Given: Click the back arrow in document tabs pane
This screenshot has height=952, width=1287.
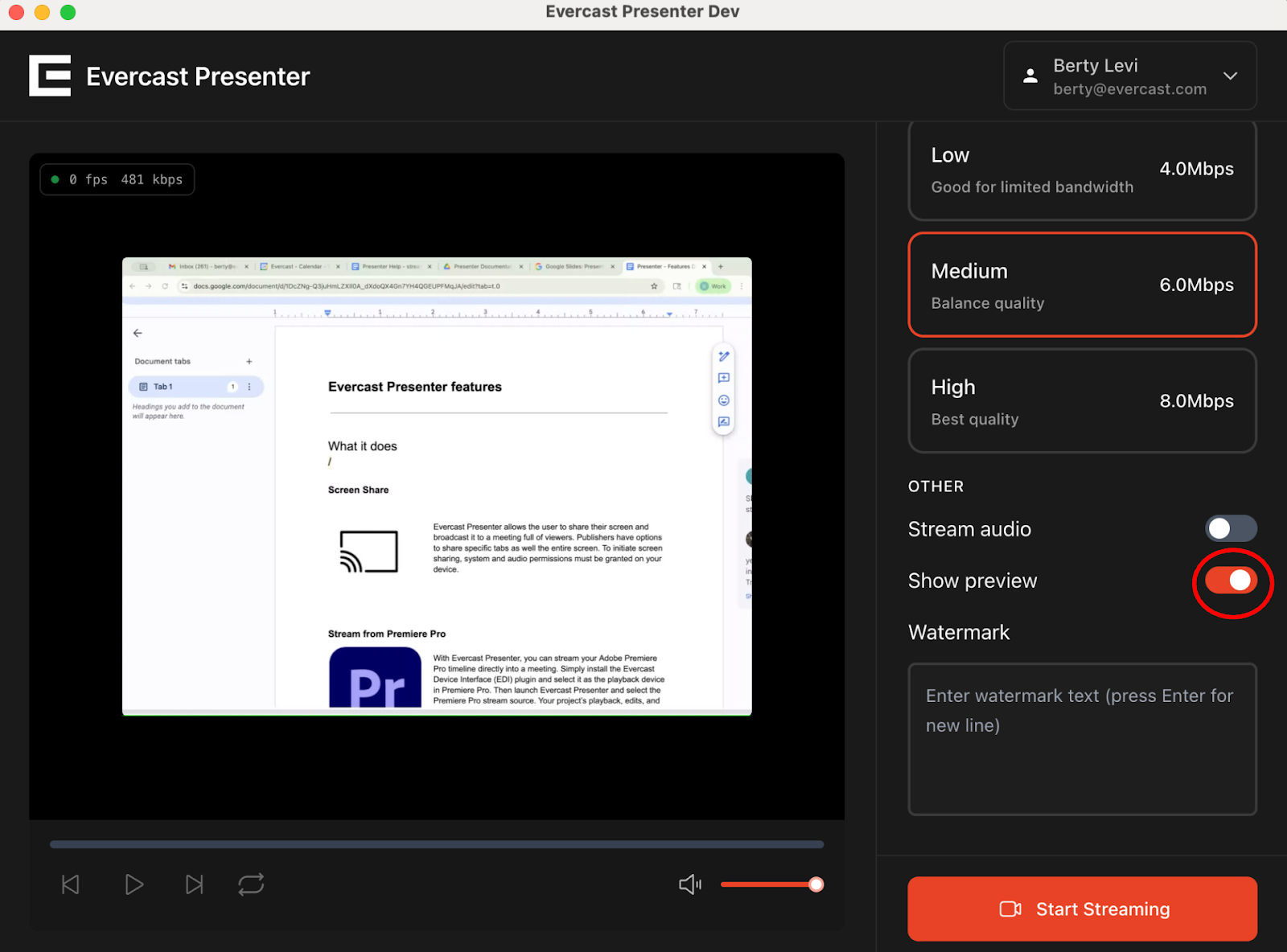Looking at the screenshot, I should click(138, 333).
